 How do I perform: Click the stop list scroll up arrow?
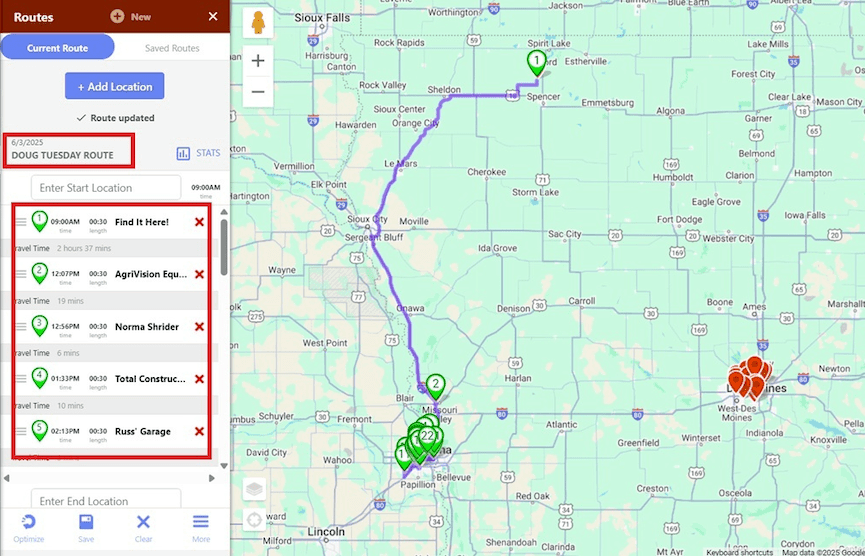point(224,212)
